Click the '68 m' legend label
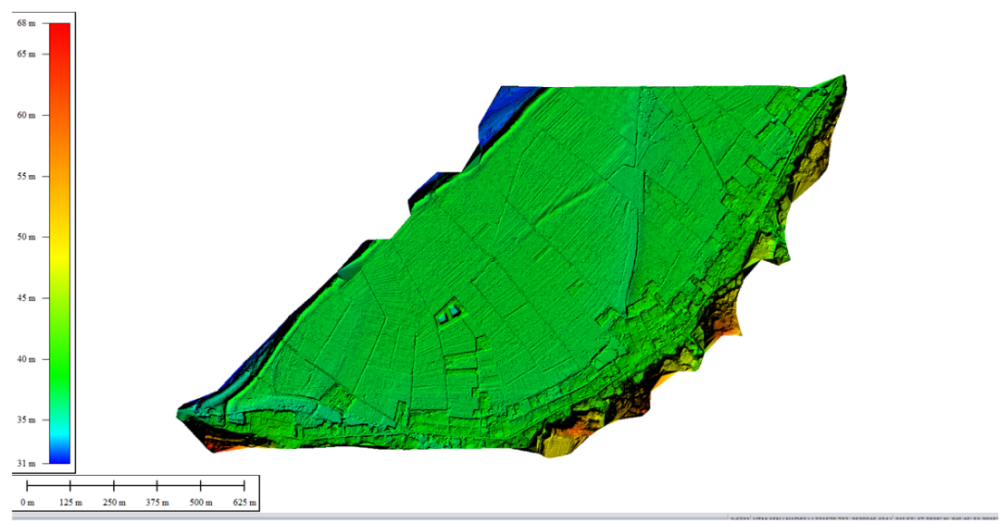Screen dimensions: 1000x524 [26, 23]
